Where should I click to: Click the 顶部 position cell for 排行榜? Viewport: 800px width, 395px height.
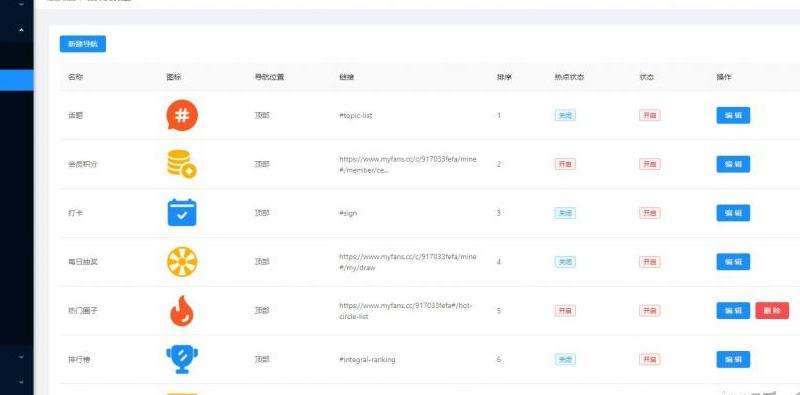coord(262,359)
